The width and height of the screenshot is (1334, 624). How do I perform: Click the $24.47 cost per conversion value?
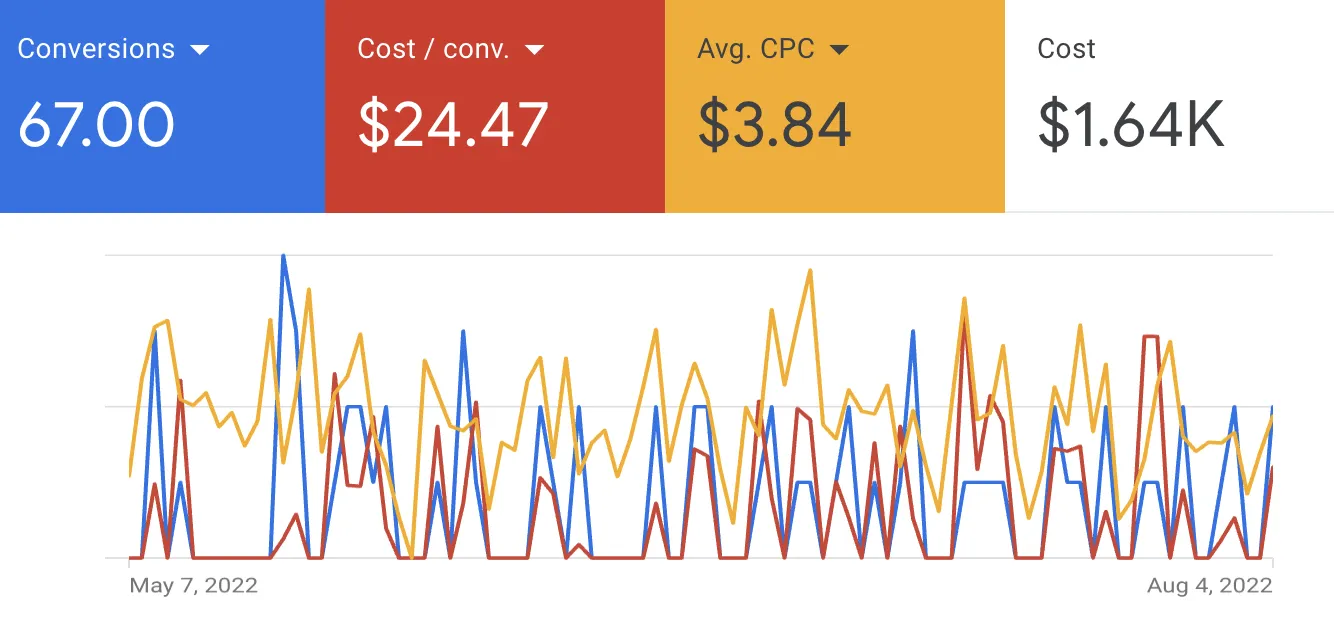[453, 126]
